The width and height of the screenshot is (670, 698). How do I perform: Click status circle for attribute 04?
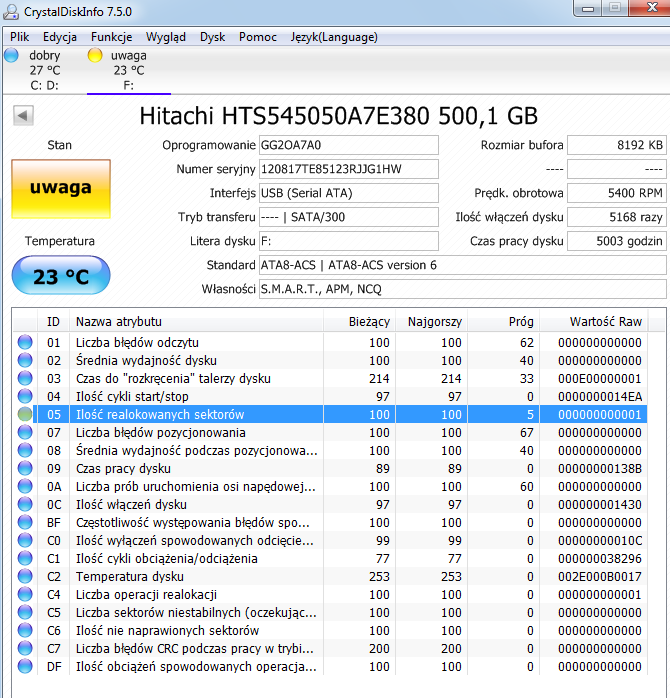tap(25, 396)
